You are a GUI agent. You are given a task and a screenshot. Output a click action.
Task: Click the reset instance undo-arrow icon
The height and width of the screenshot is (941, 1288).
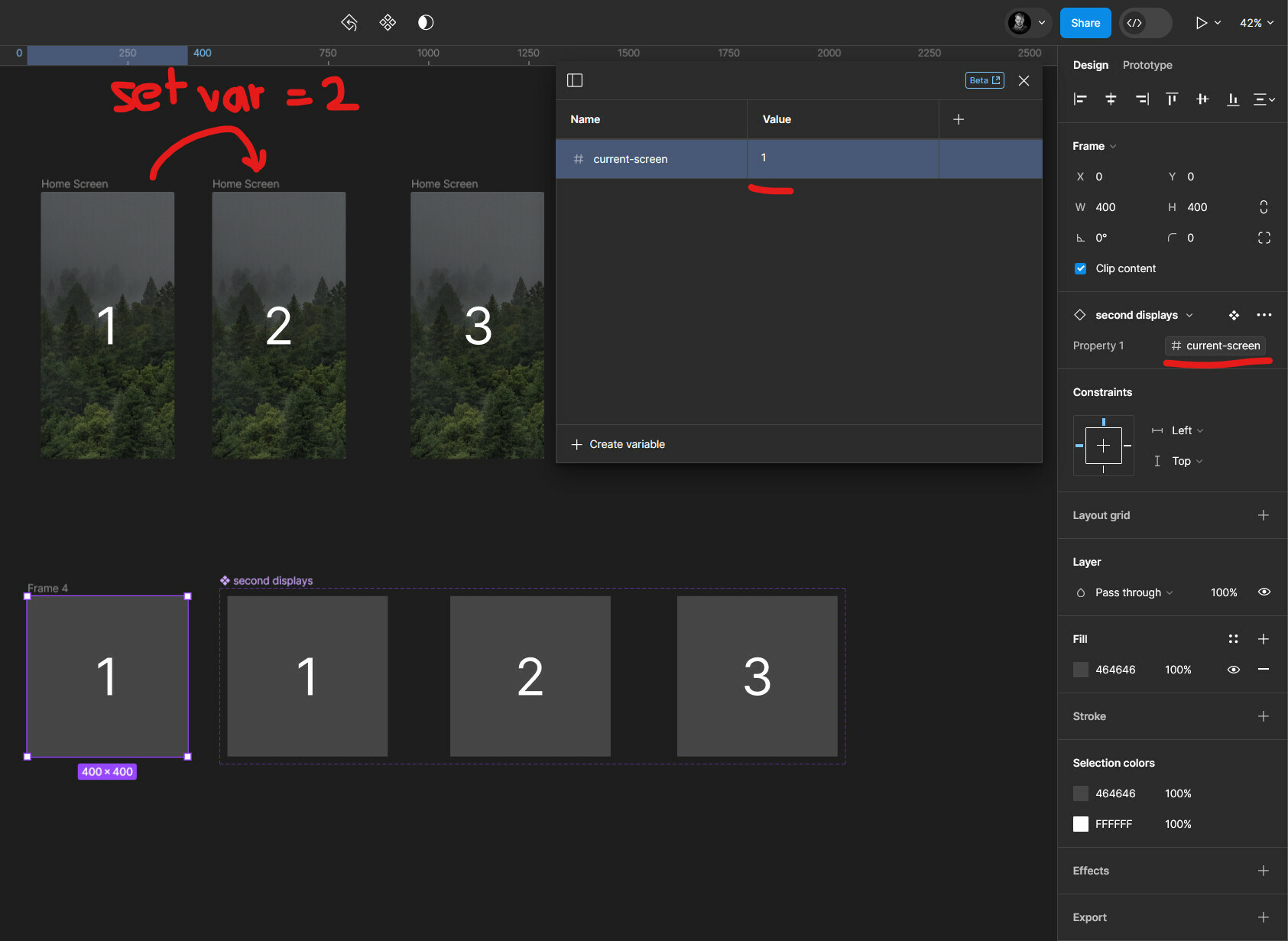(x=349, y=23)
